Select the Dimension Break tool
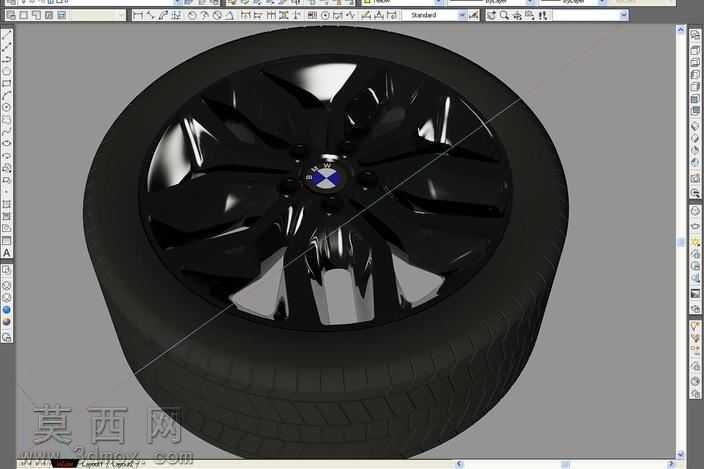Screen dimensions: 704x469 pos(297,16)
